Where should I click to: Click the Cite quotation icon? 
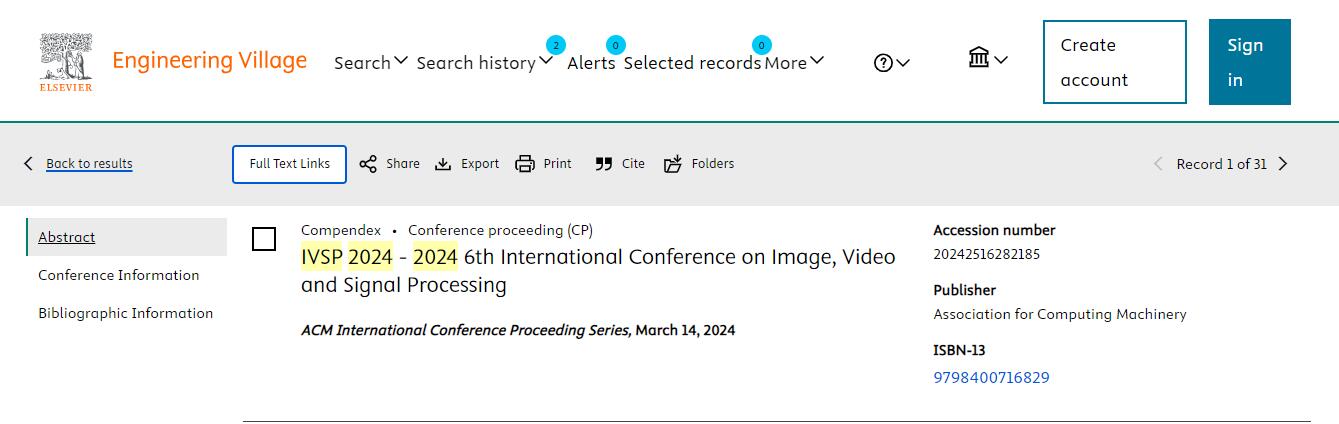coord(603,164)
